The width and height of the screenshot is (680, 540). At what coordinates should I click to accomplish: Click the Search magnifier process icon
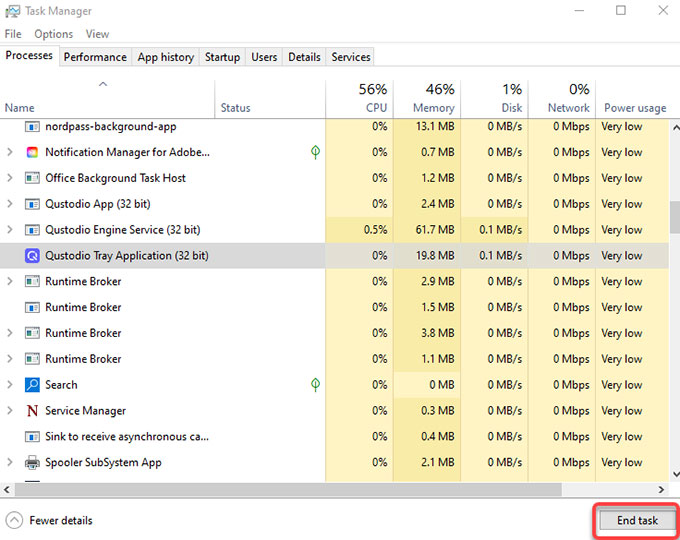pos(32,385)
